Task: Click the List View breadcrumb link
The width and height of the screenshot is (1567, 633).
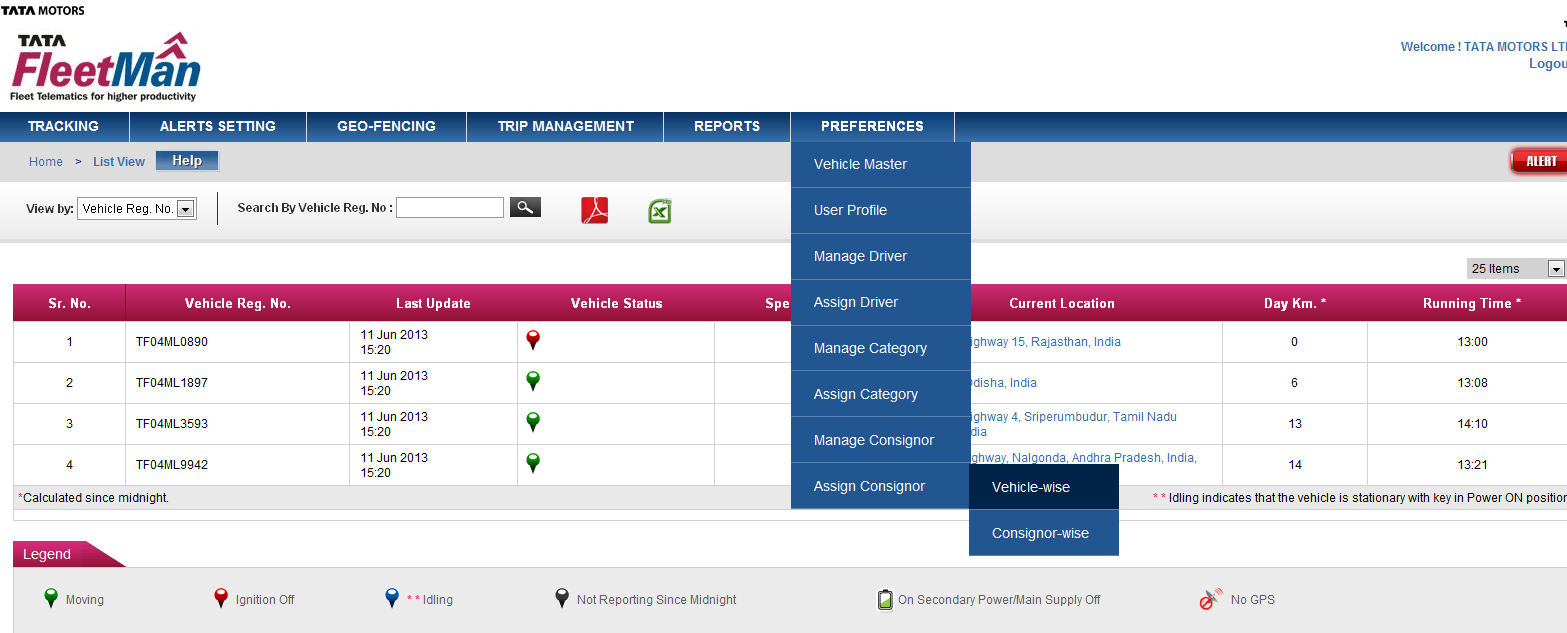Action: 119,162
